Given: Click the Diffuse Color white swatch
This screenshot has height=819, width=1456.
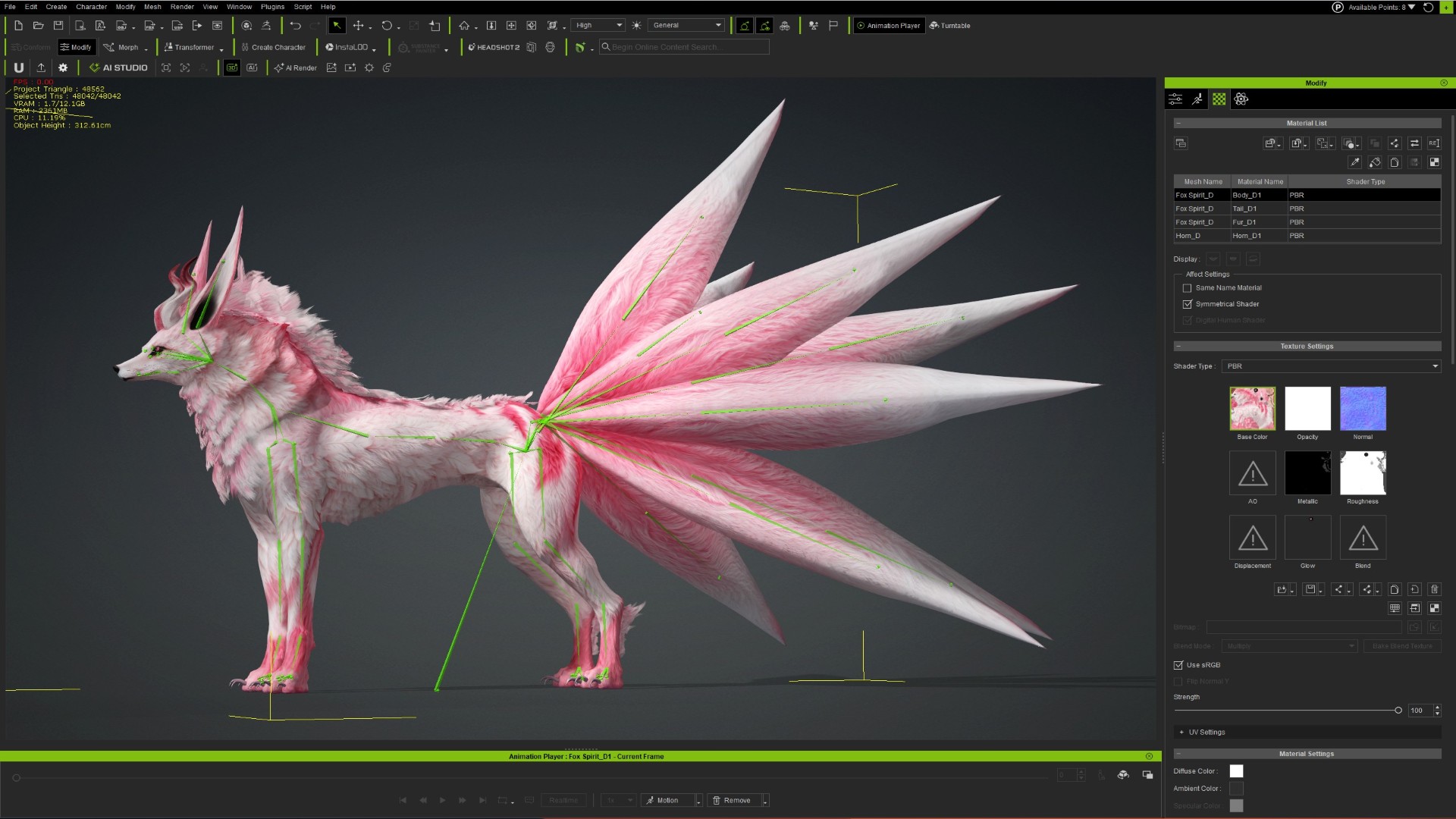Looking at the screenshot, I should pyautogui.click(x=1236, y=771).
